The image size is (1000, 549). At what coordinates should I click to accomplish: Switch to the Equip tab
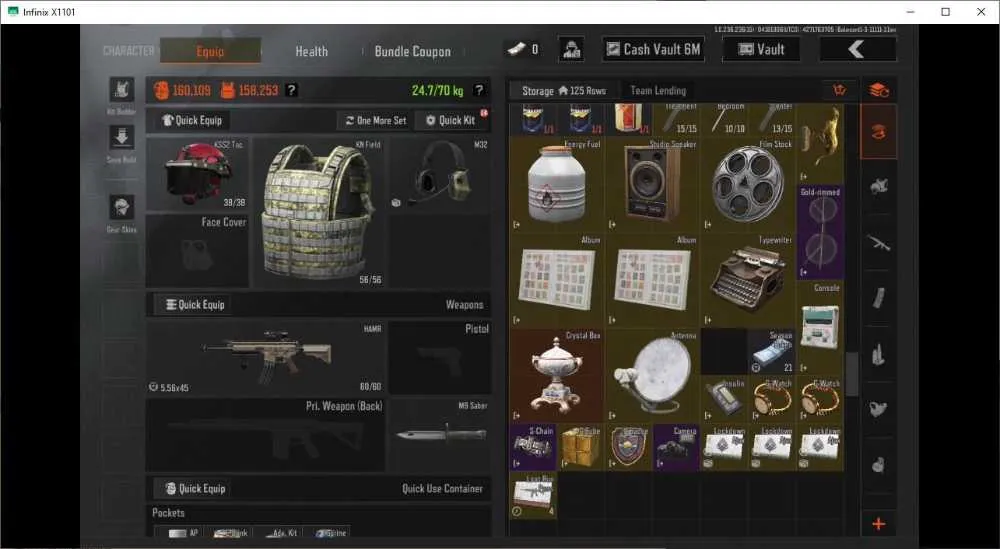tap(210, 51)
